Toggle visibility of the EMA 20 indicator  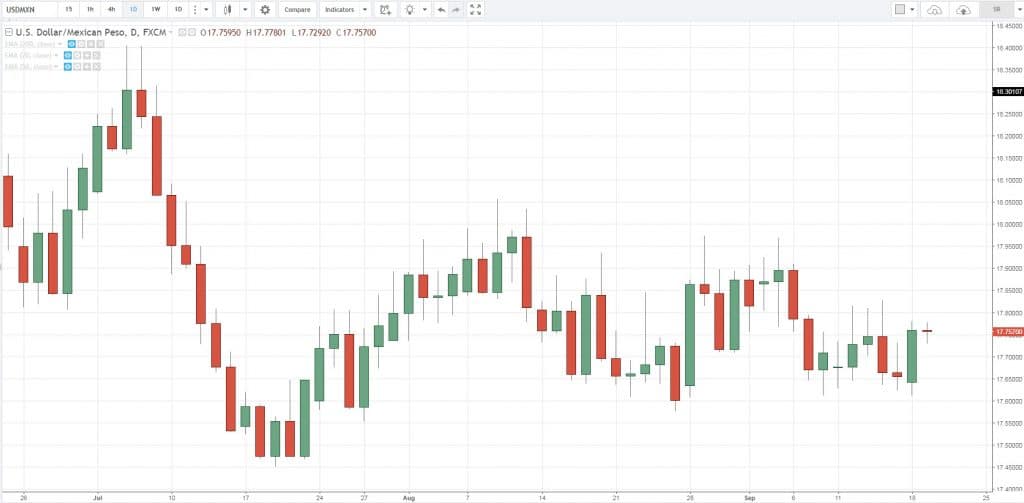[67, 56]
